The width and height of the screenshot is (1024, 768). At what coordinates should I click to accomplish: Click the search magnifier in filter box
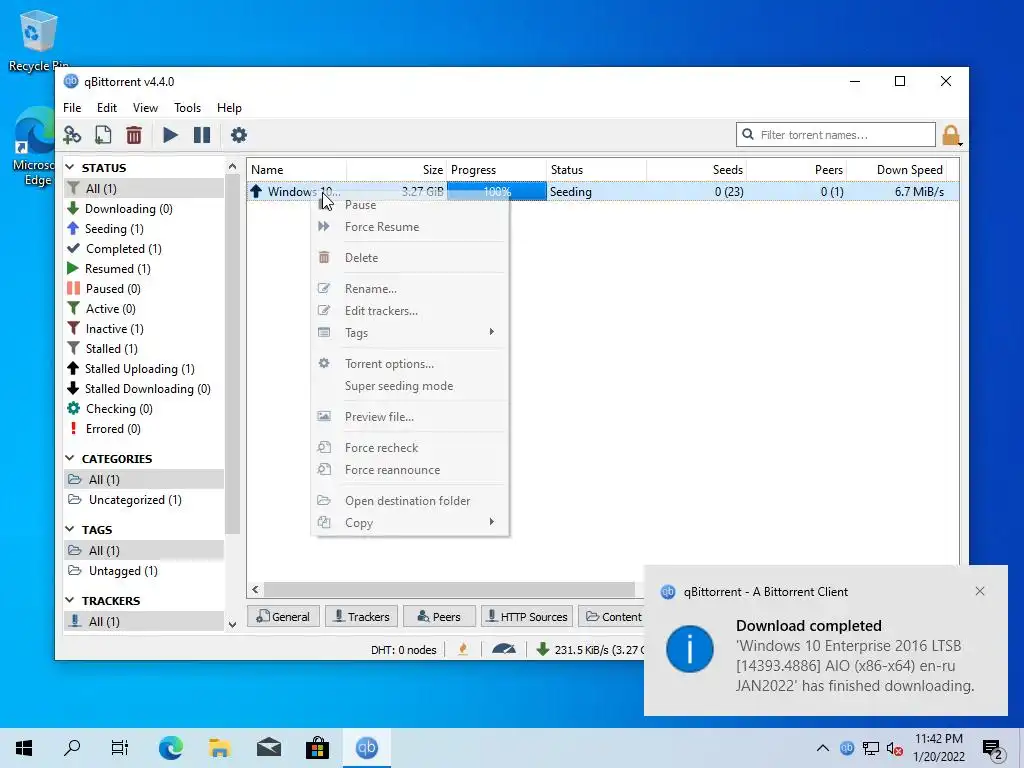[x=748, y=135]
